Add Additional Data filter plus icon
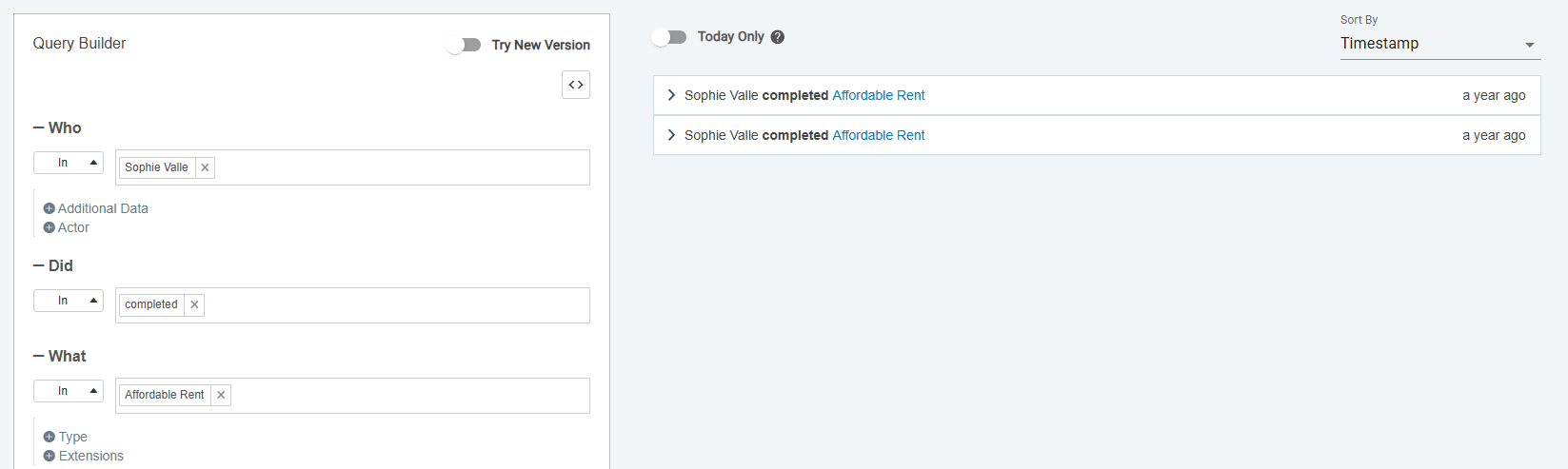The height and width of the screenshot is (469, 1568). pyautogui.click(x=50, y=208)
